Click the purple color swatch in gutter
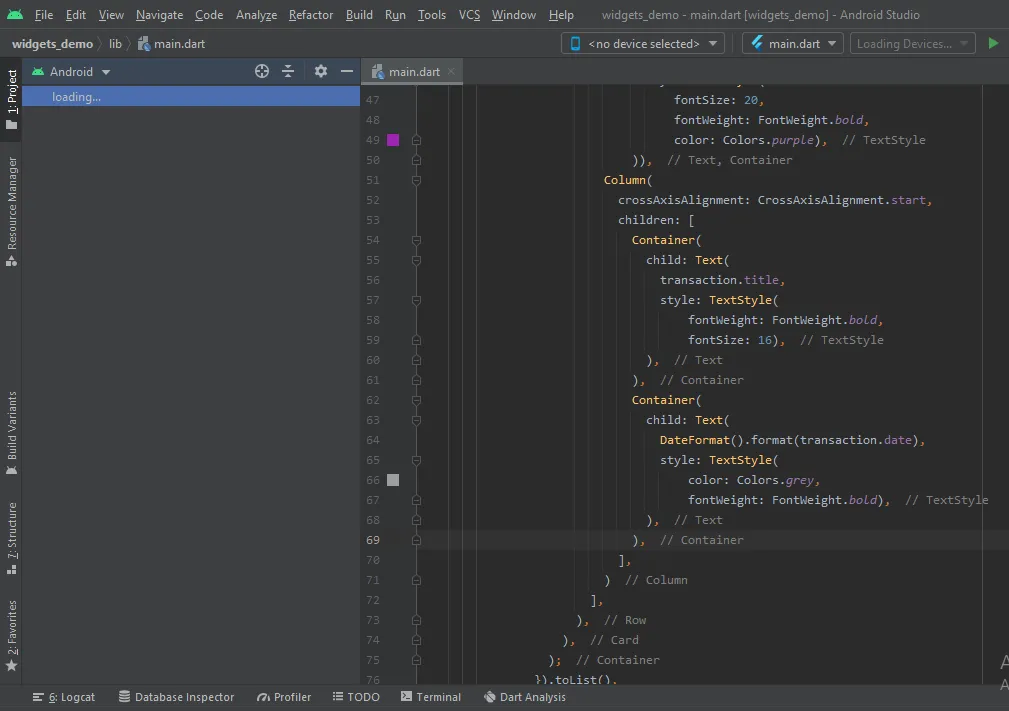 [393, 140]
